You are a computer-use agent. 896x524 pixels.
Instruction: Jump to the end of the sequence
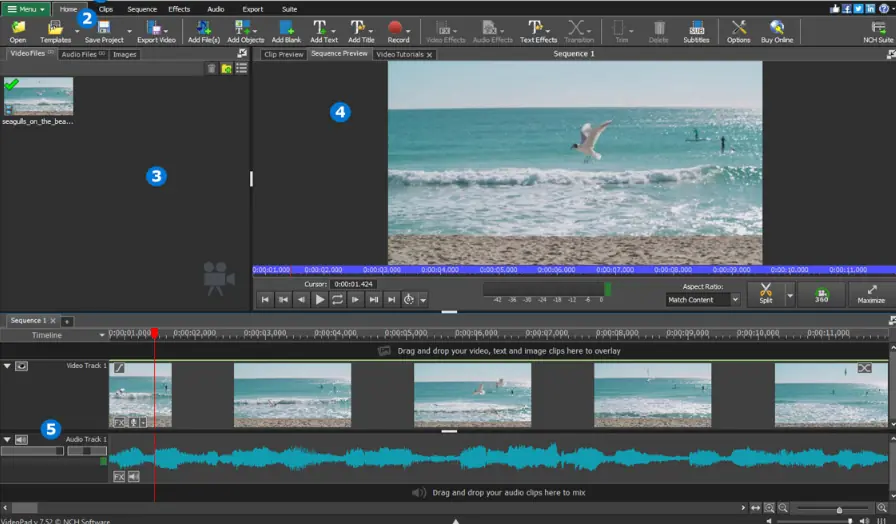point(391,299)
